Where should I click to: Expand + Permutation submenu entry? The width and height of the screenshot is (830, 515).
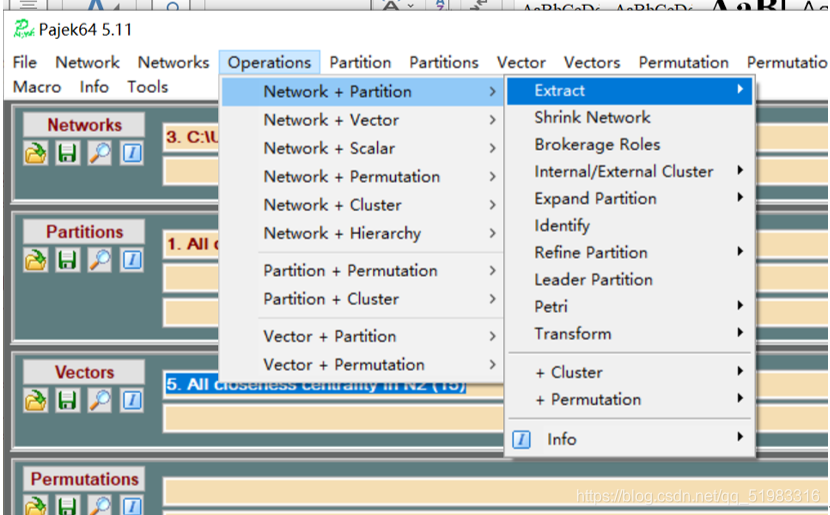(x=629, y=400)
